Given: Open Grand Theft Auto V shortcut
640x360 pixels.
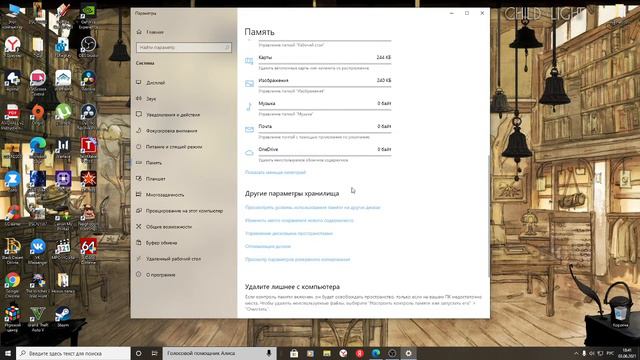Looking at the screenshot, I should click(x=38, y=318).
